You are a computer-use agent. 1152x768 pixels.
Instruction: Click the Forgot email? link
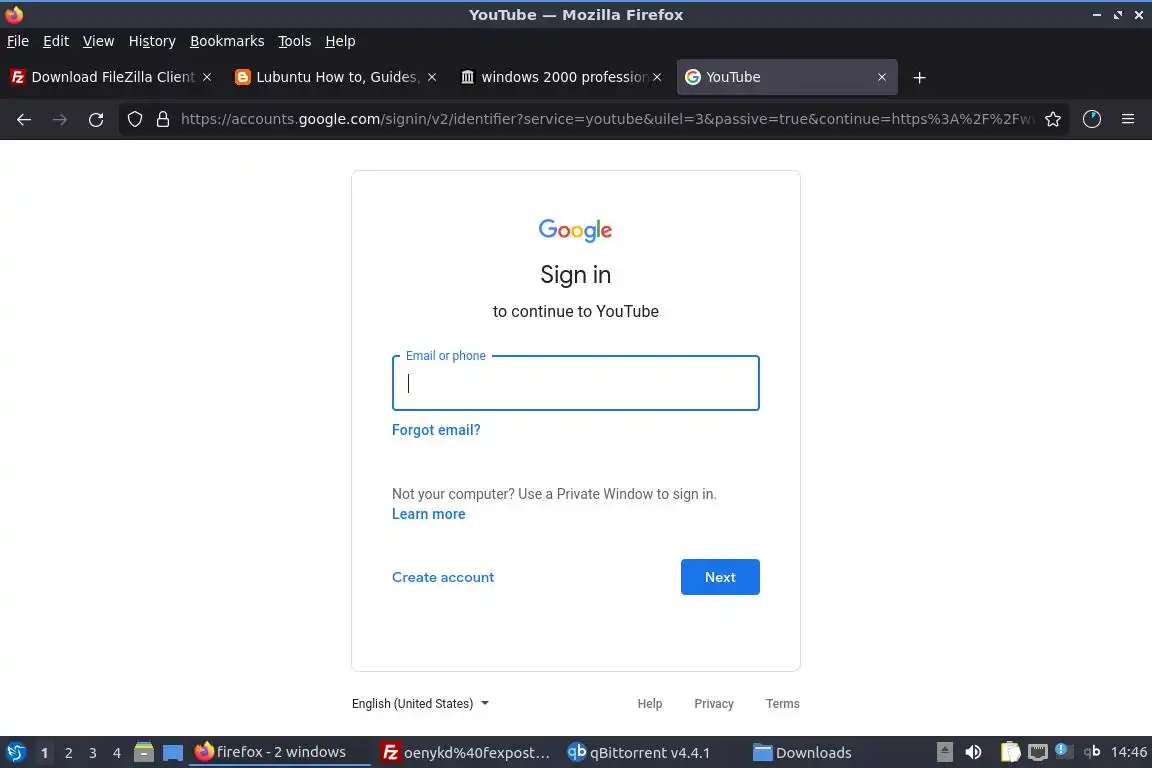click(x=436, y=430)
